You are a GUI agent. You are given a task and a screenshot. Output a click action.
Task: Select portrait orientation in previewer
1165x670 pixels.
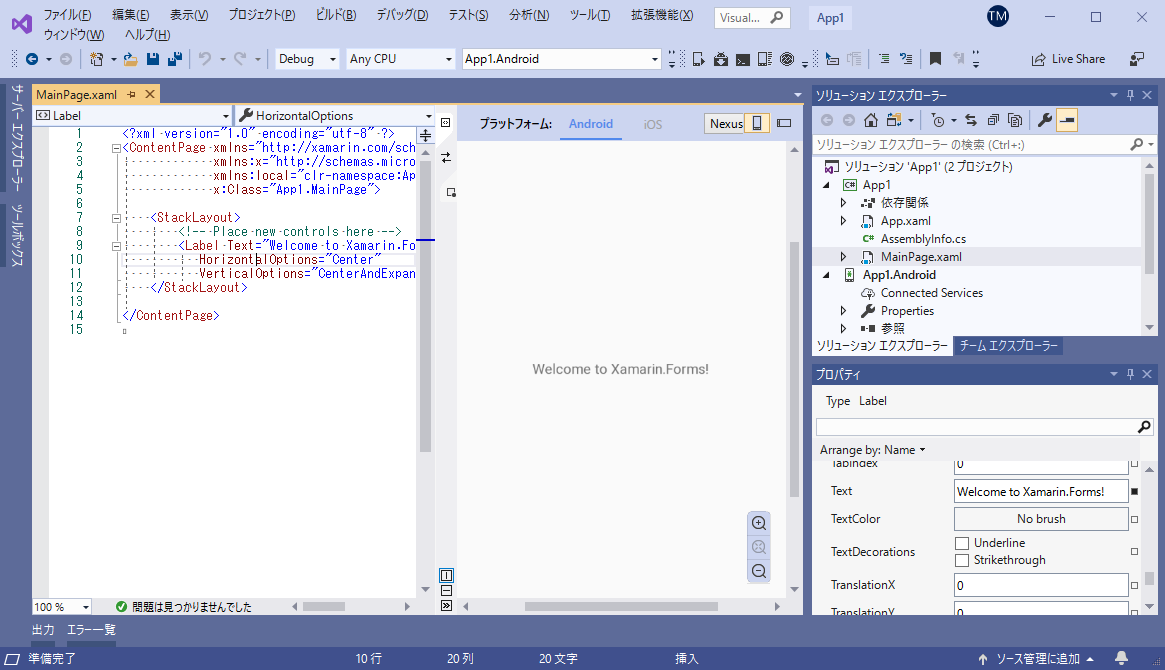(x=757, y=123)
